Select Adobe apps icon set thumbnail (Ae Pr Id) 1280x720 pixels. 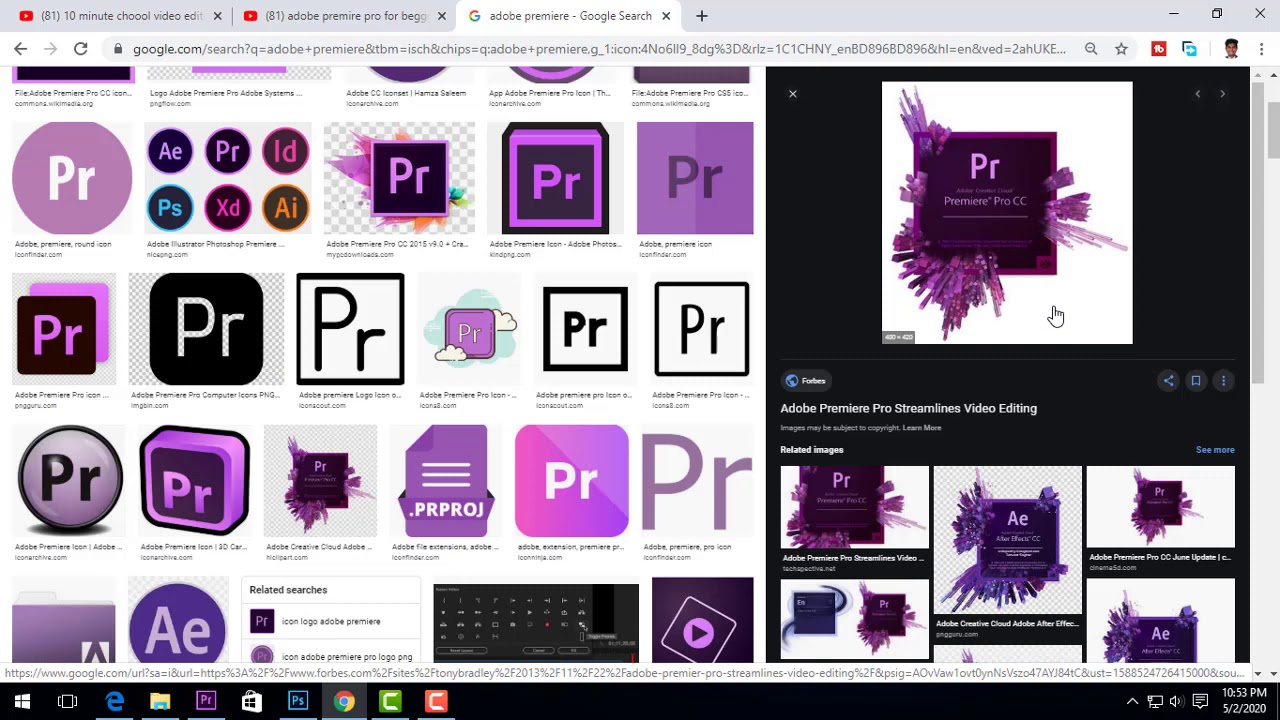tap(228, 178)
